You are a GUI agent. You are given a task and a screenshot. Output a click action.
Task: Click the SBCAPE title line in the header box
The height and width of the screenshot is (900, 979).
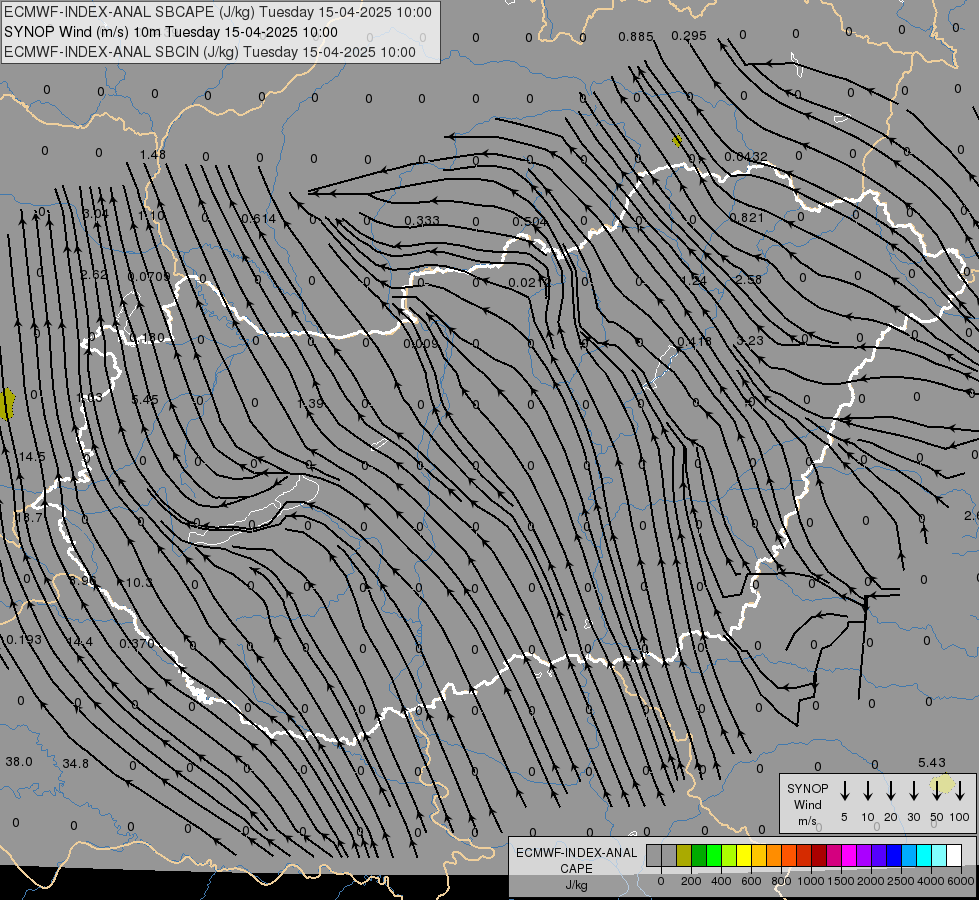pos(218,12)
